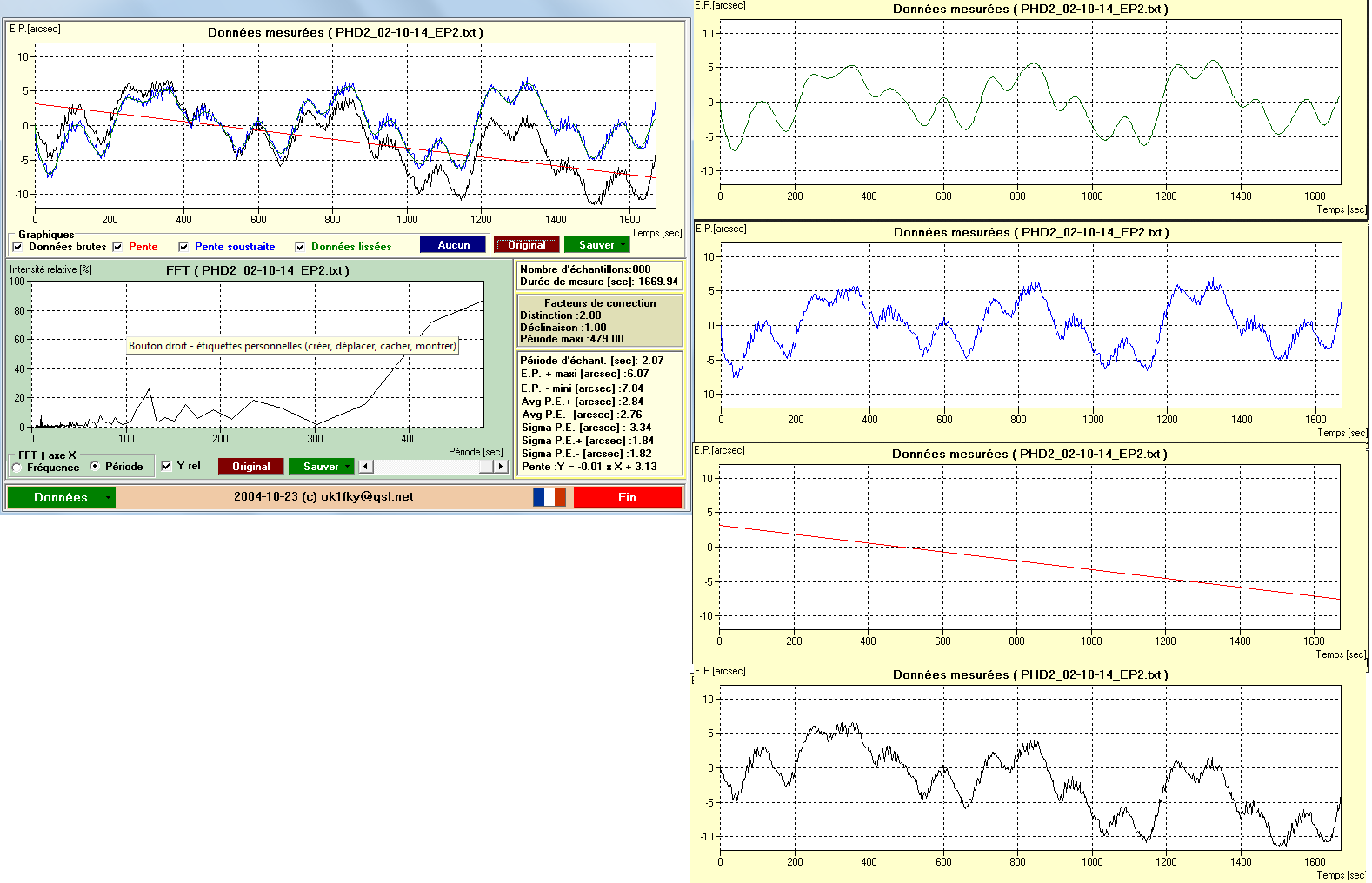Click 'Sigma P.E. [arcsec] : 3.34' line
Image resolution: width=1372 pixels, height=883 pixels.
[587, 428]
